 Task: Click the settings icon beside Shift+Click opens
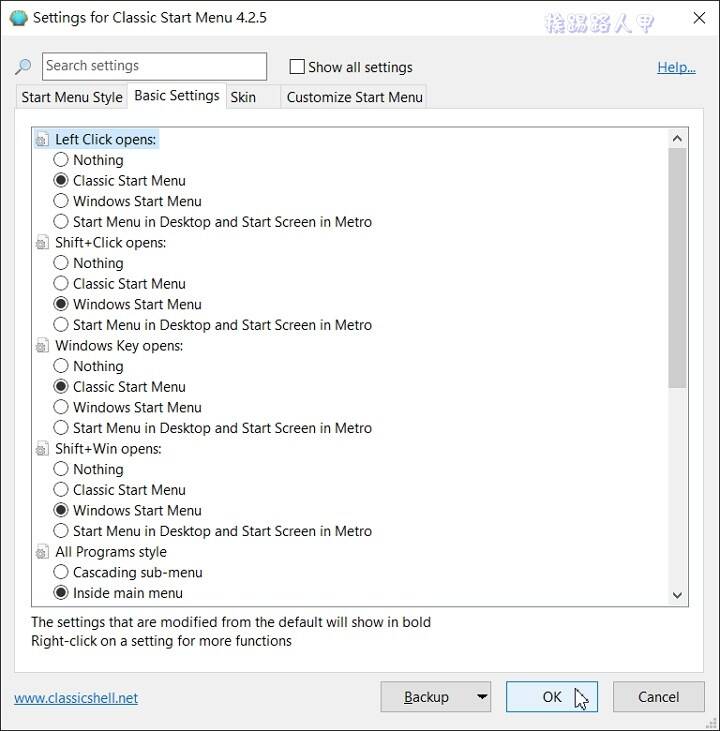(42, 242)
